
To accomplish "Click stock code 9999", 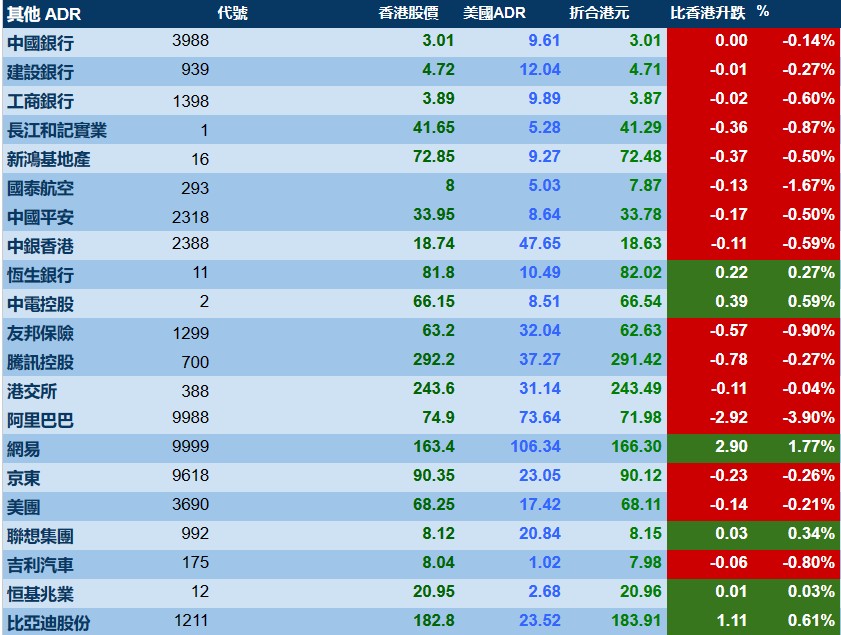I will pyautogui.click(x=190, y=446).
